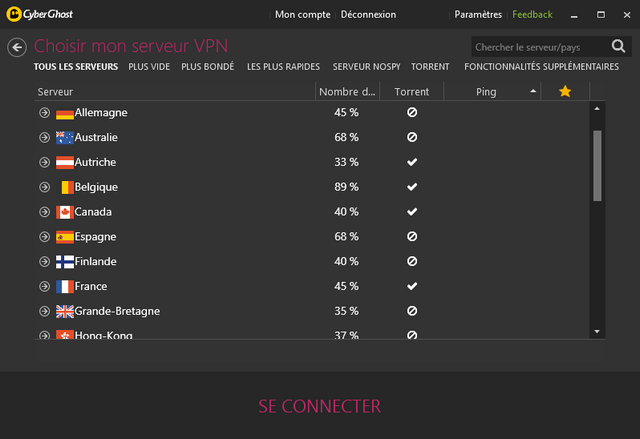This screenshot has width=640, height=439.
Task: Click the Great Britain flag icon
Action: (x=64, y=312)
